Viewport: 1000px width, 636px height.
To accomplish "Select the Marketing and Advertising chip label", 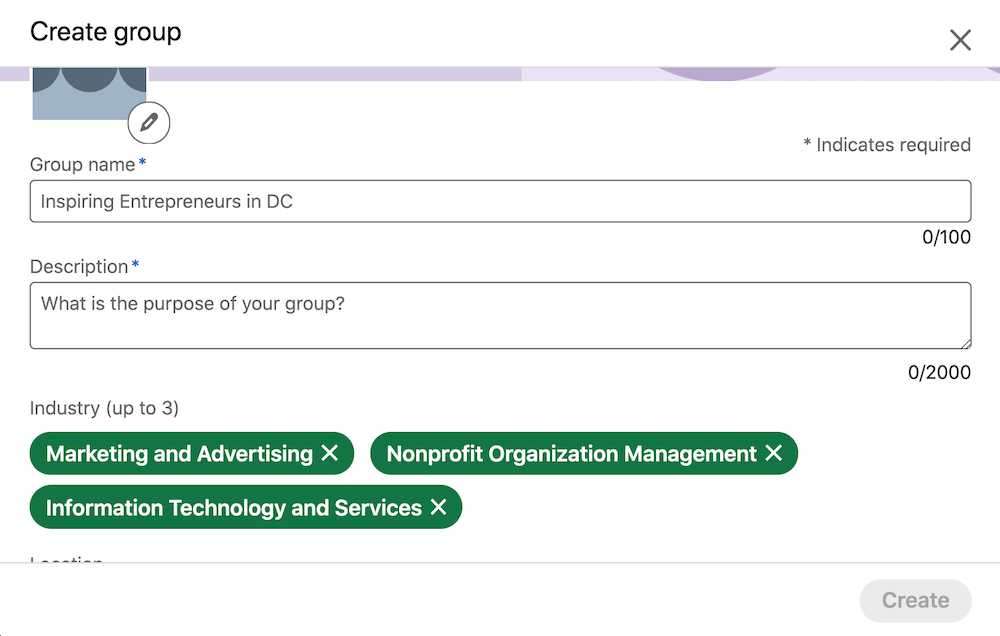I will pos(179,454).
